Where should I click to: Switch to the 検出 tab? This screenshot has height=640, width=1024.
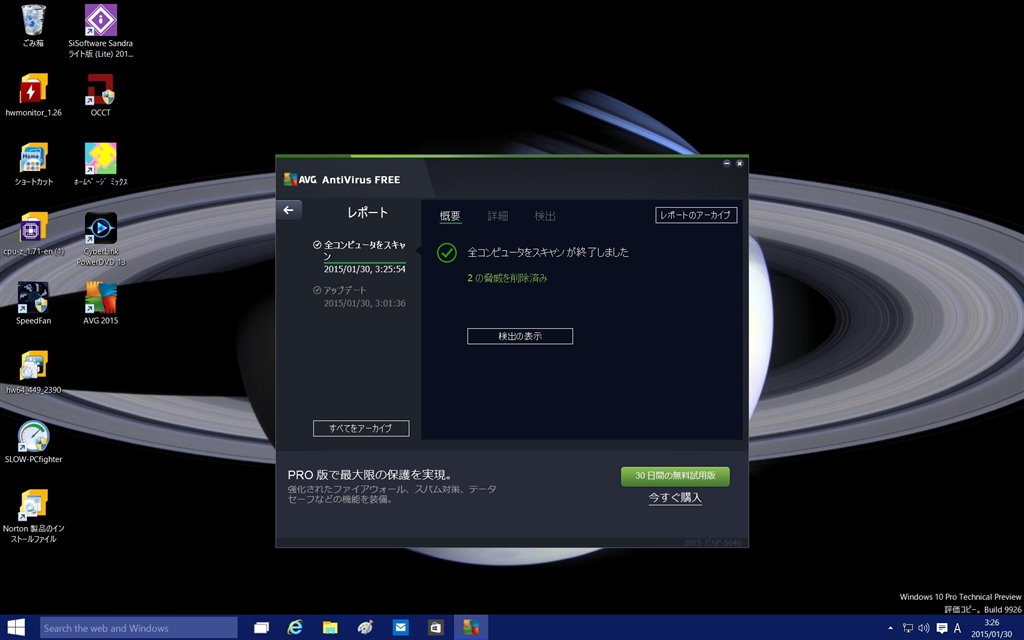coord(545,216)
